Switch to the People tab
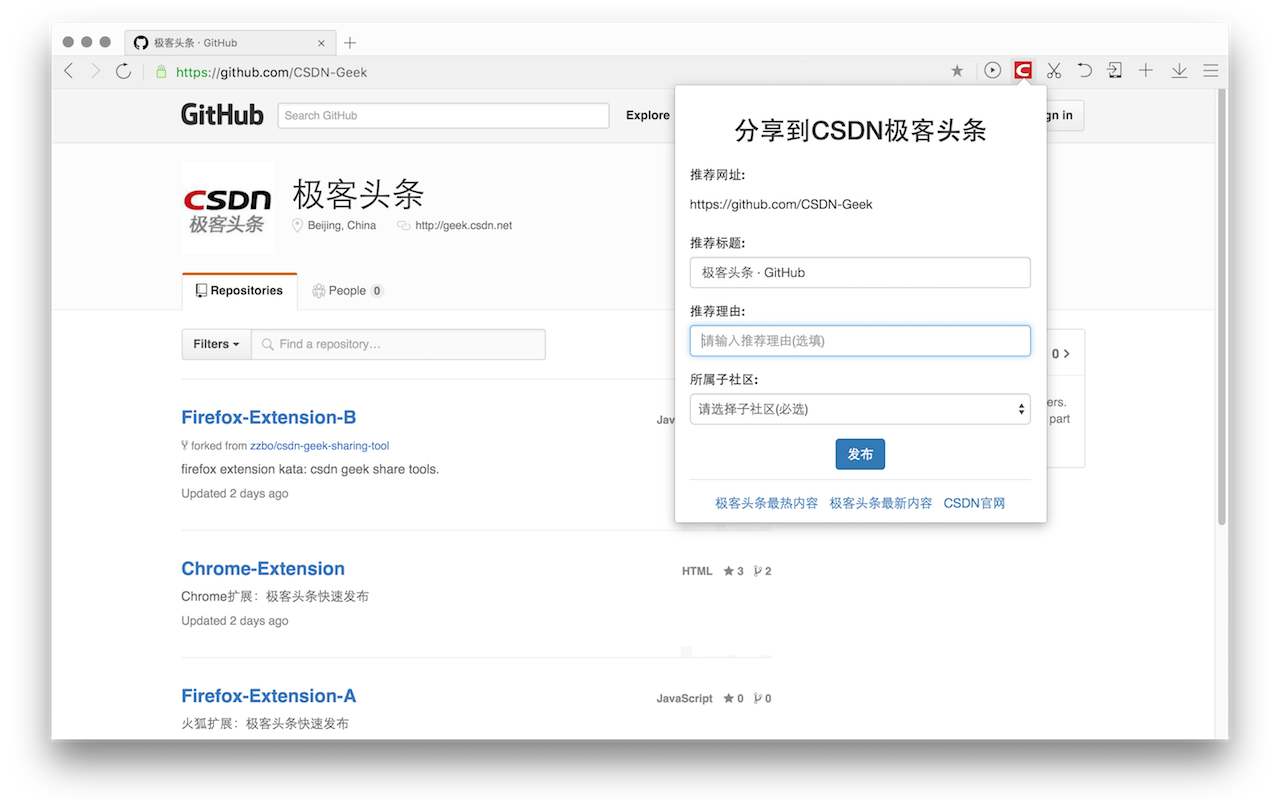The width and height of the screenshot is (1280, 800). coord(347,290)
